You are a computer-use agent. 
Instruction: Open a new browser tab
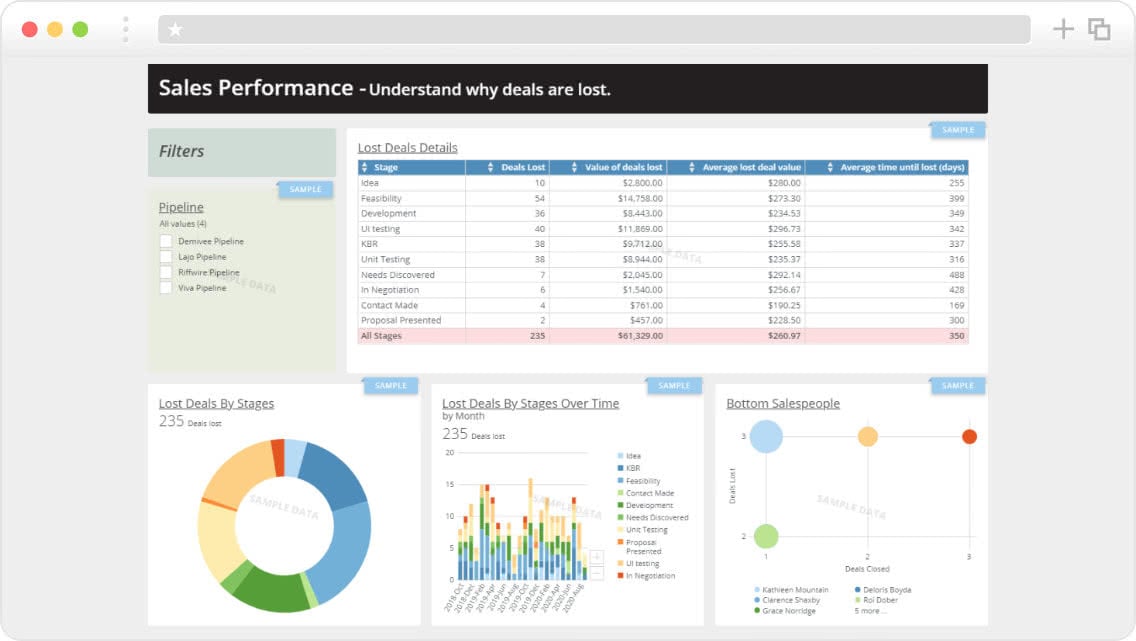(1063, 28)
